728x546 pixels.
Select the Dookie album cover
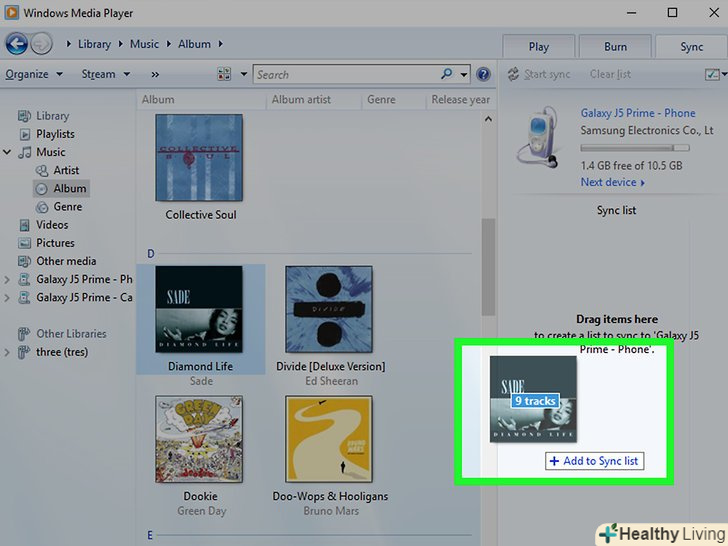click(x=199, y=439)
